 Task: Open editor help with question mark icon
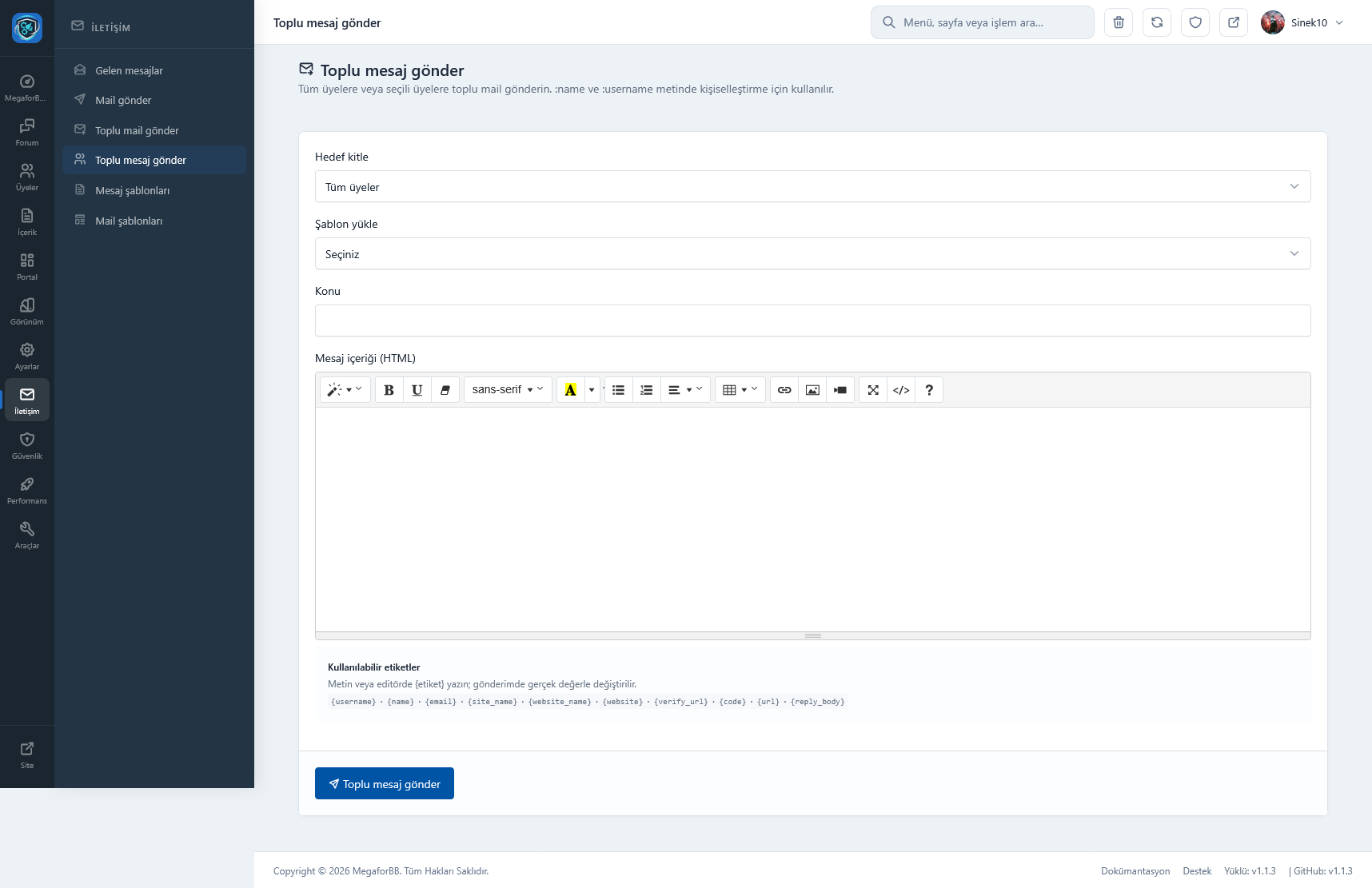(929, 390)
